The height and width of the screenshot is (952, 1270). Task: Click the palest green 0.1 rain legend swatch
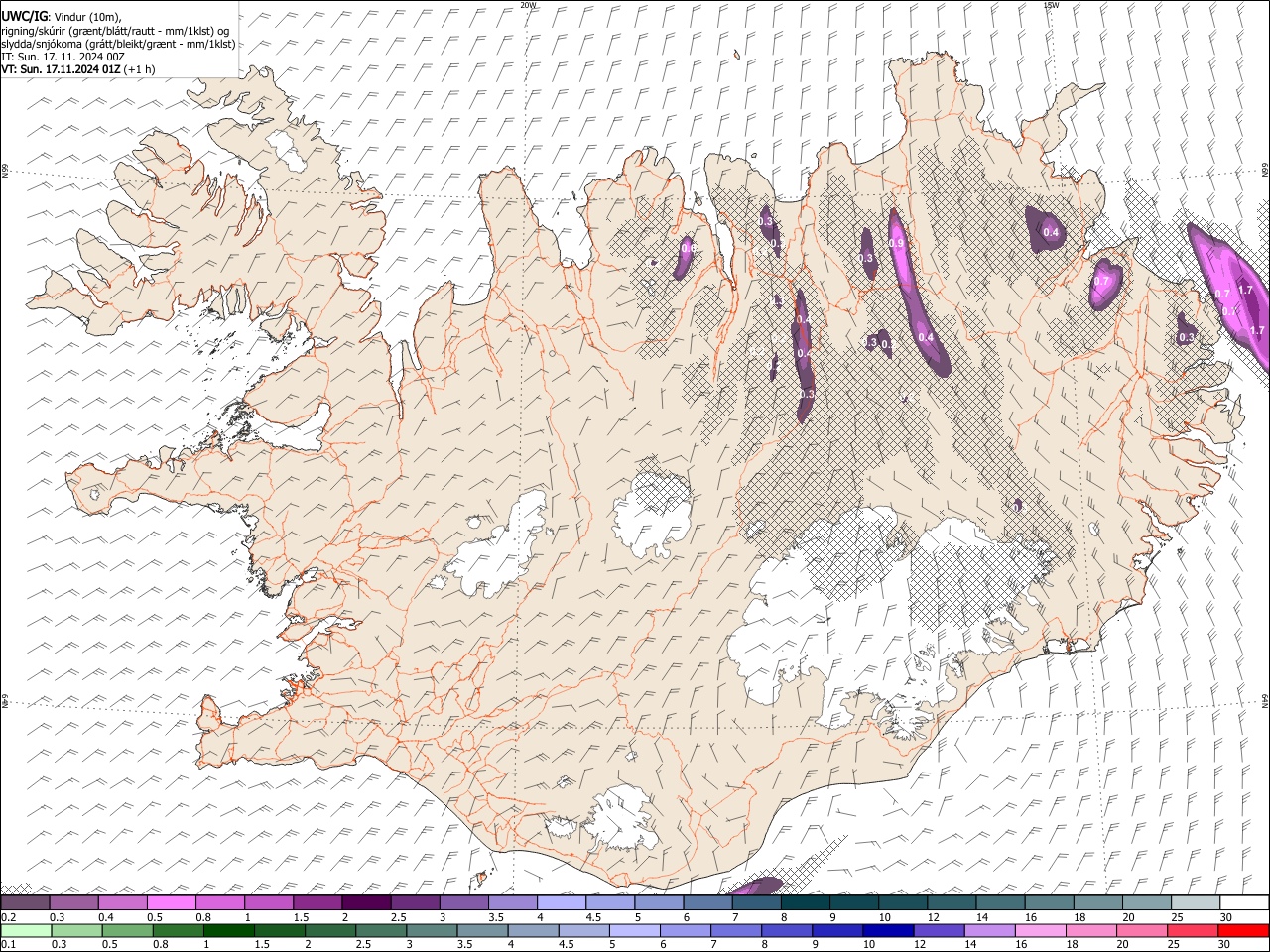tap(26, 930)
